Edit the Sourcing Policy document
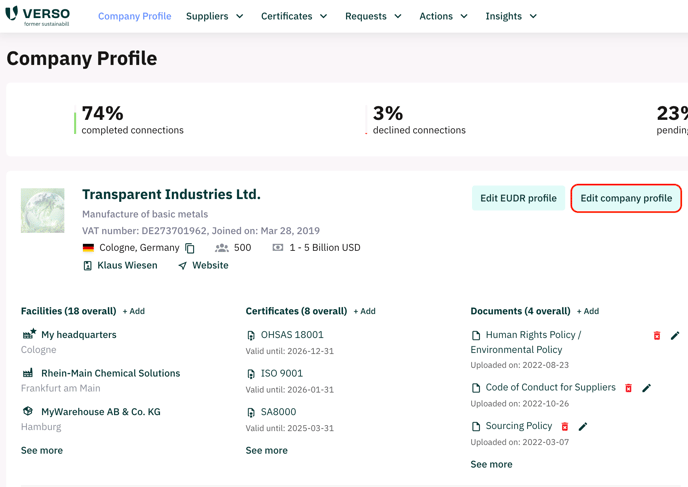The width and height of the screenshot is (688, 487). pos(583,426)
